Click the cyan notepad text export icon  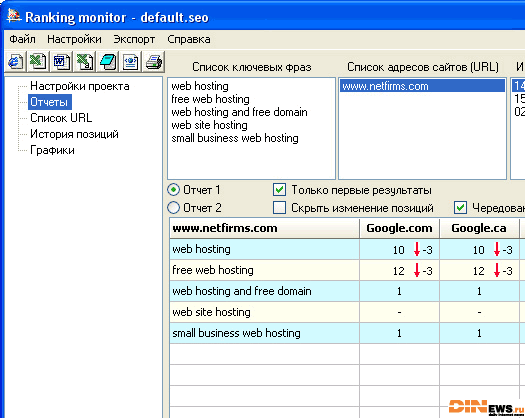click(108, 62)
